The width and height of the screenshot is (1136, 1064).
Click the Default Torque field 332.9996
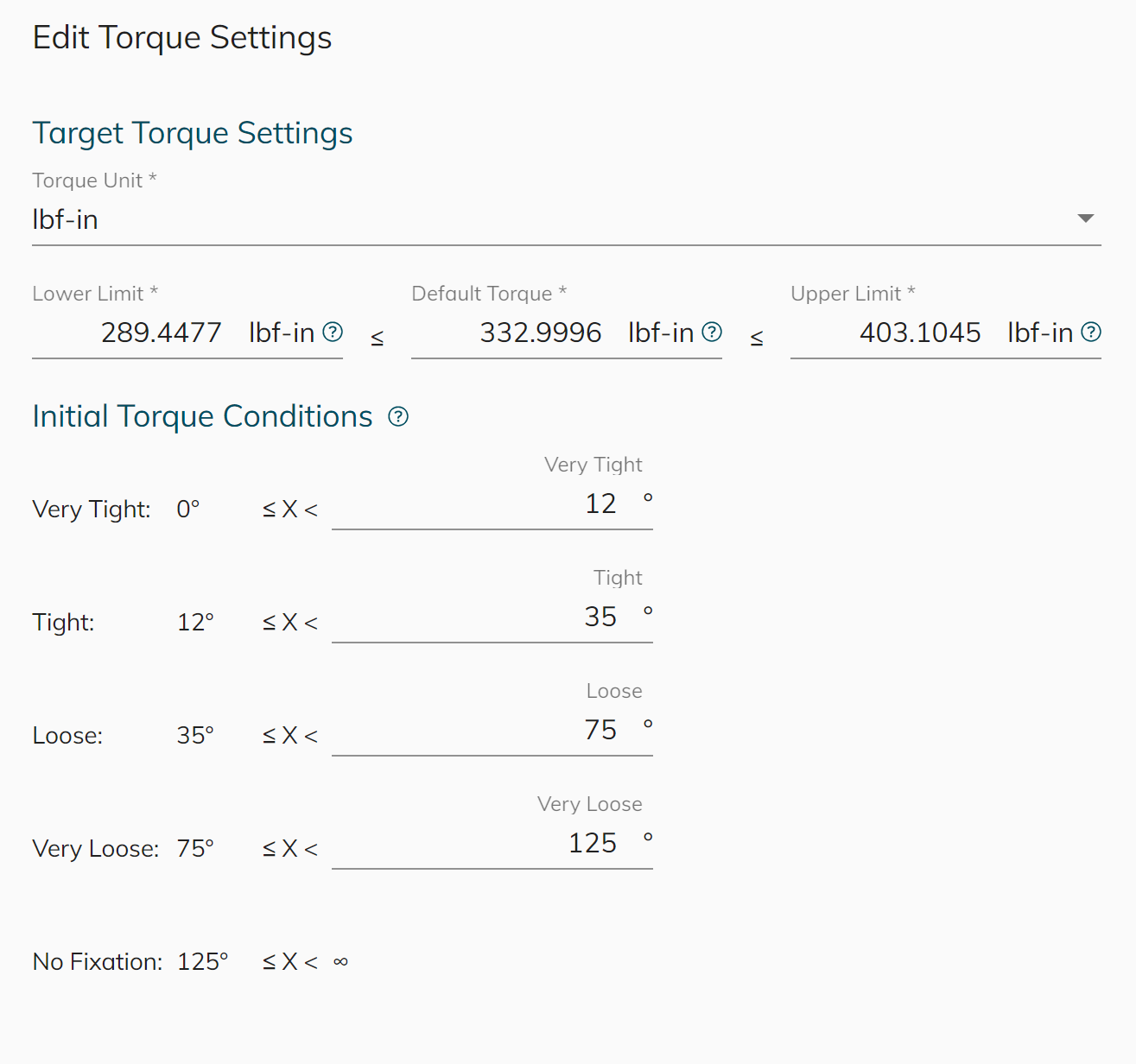pyautogui.click(x=541, y=332)
